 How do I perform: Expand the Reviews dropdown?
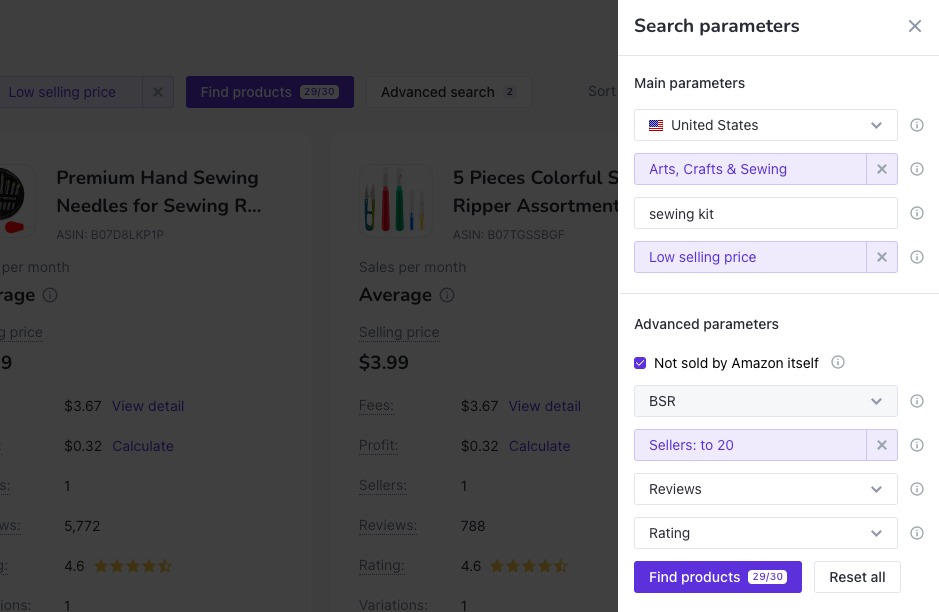point(765,489)
